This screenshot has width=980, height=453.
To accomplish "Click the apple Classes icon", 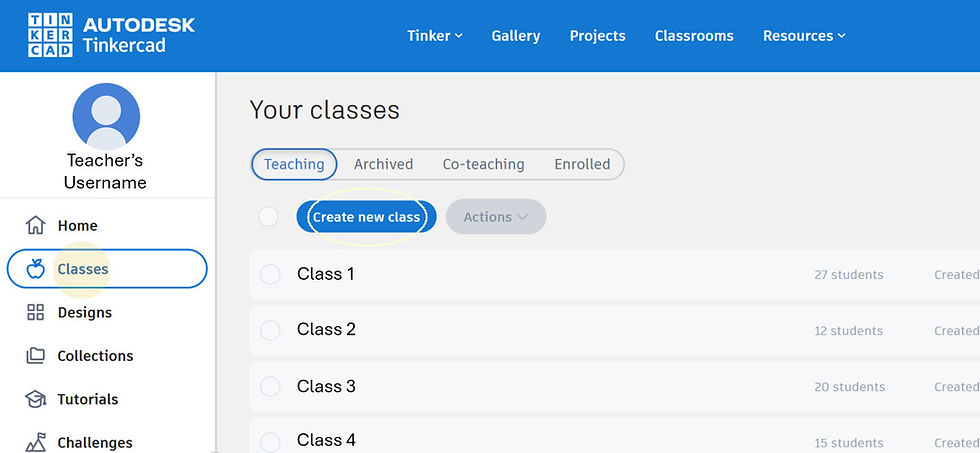I will (x=36, y=269).
